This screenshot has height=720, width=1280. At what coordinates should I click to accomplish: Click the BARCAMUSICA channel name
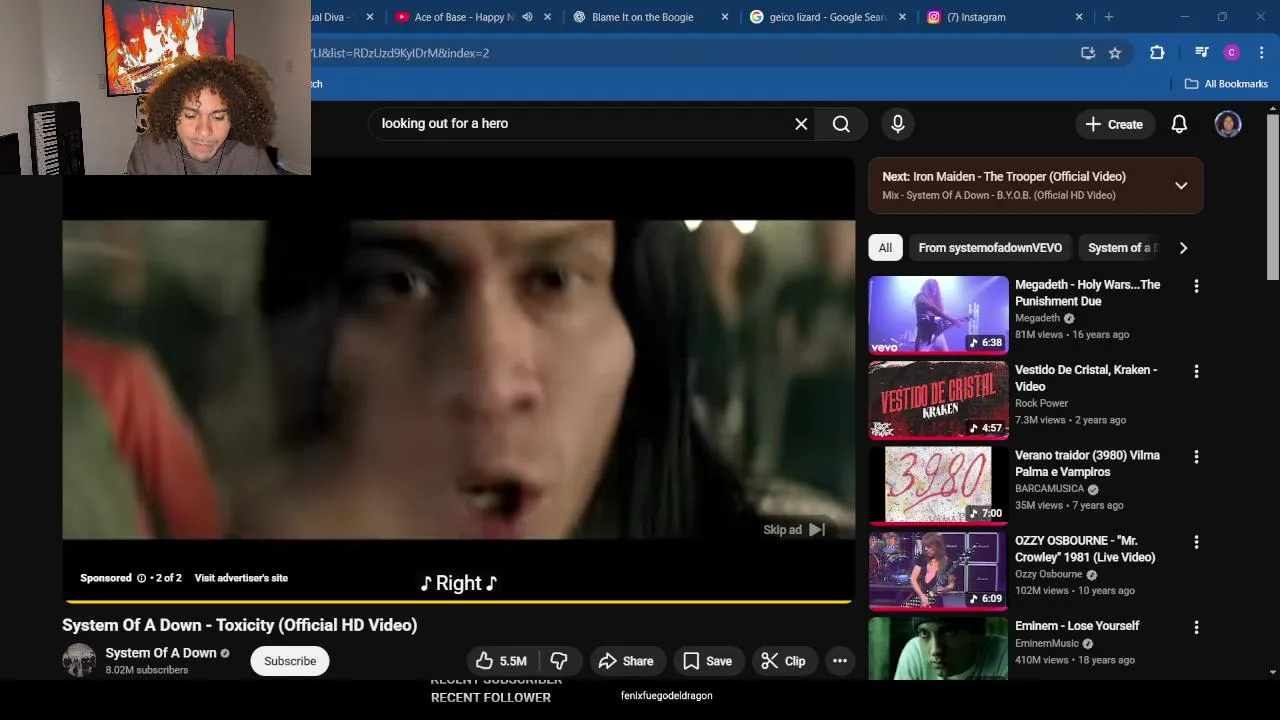(1049, 489)
